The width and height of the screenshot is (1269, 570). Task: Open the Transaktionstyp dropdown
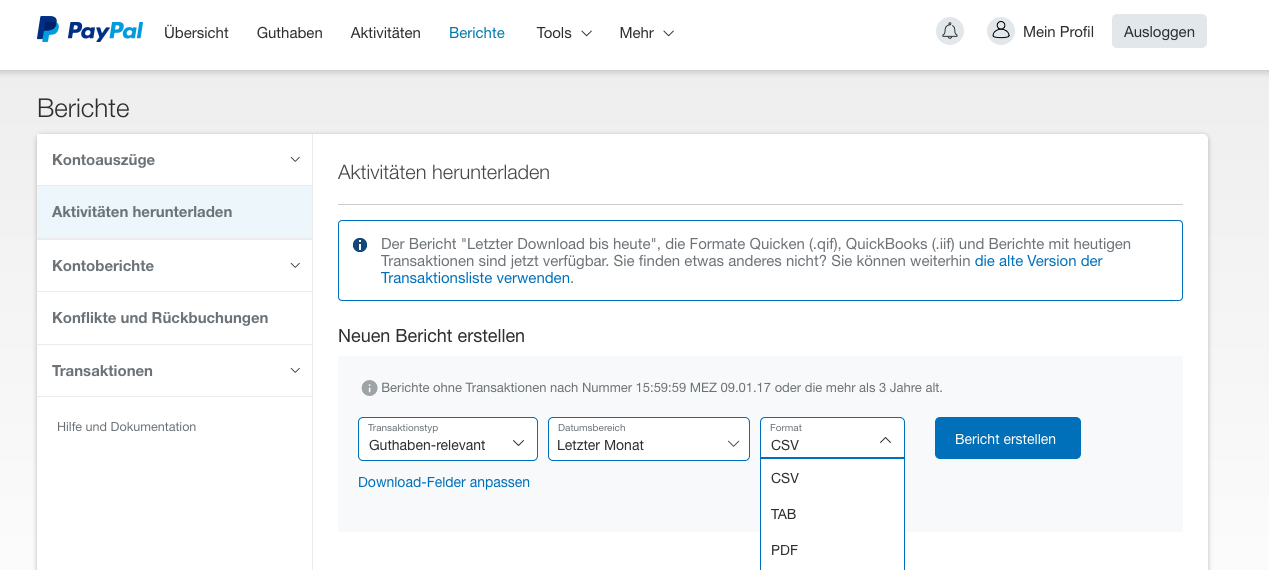447,439
